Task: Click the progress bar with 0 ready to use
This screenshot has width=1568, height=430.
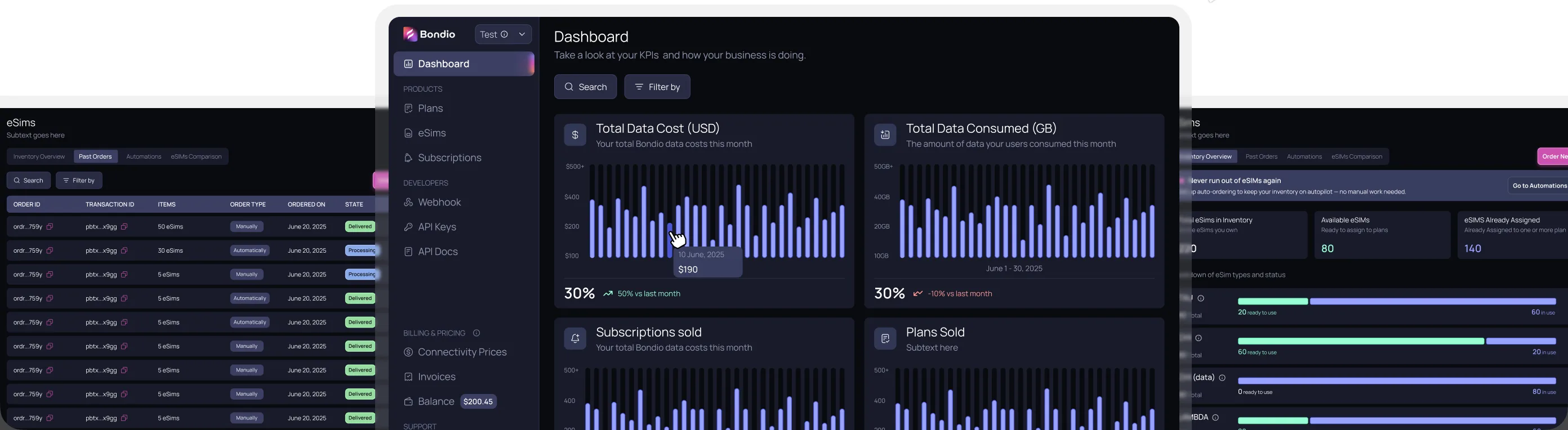Action: tap(1397, 382)
